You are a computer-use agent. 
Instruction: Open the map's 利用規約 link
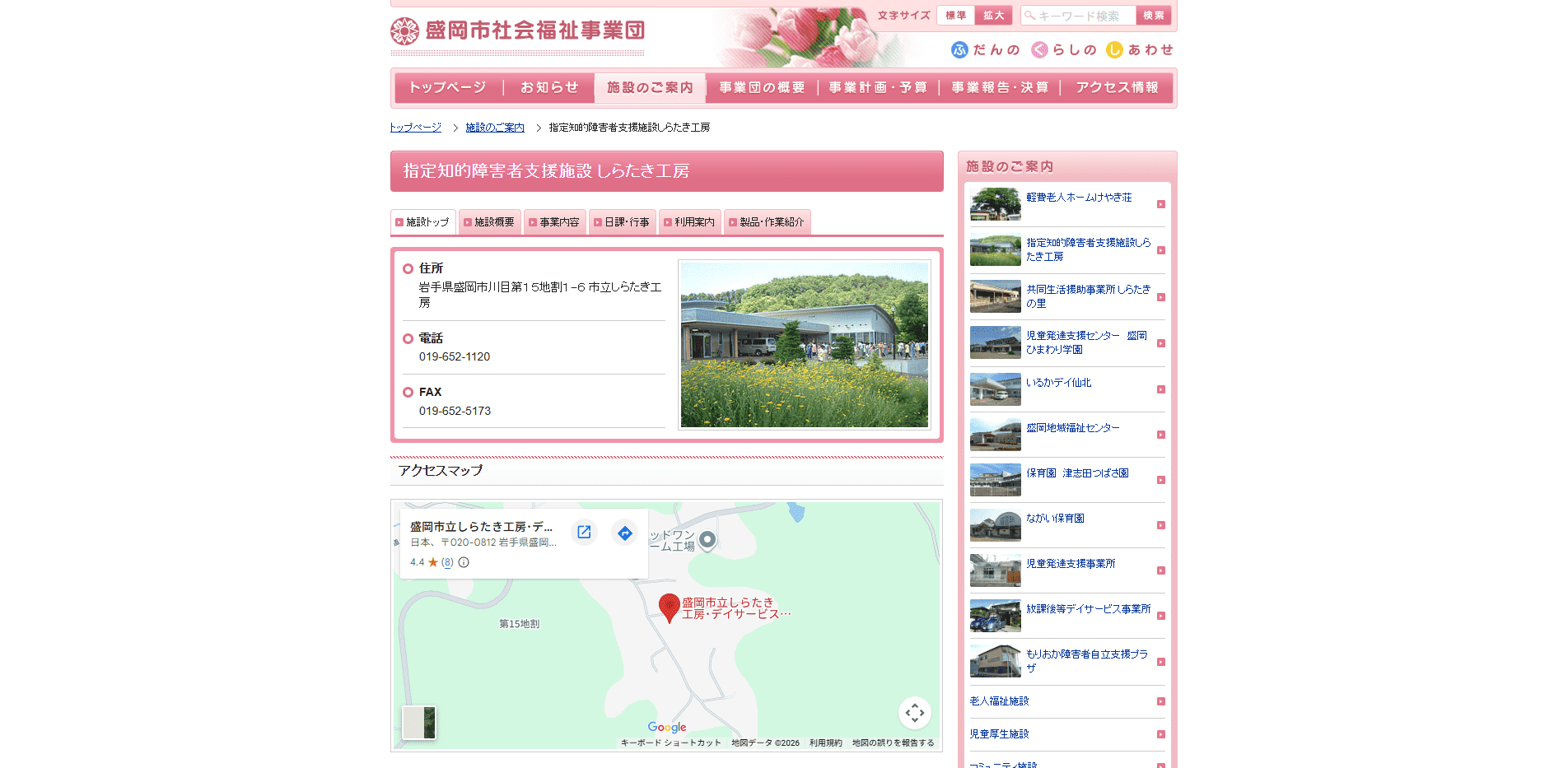tap(825, 742)
